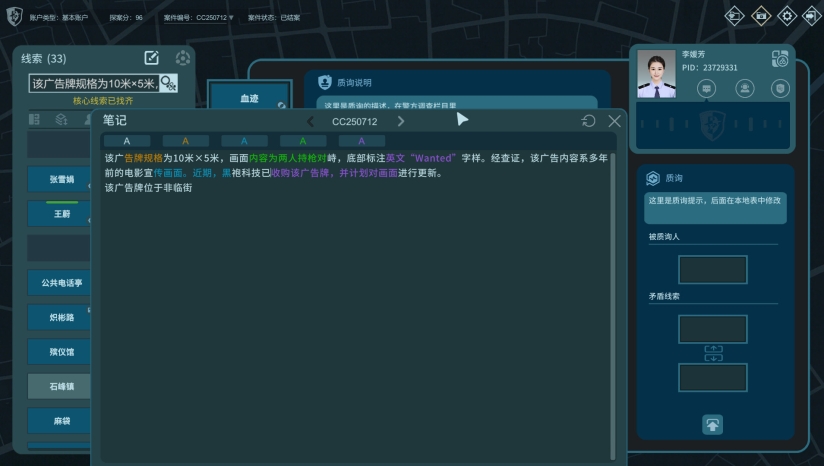824x466 pixels.
Task: Expand the case number CC250712 dropdown
Action: 231,18
